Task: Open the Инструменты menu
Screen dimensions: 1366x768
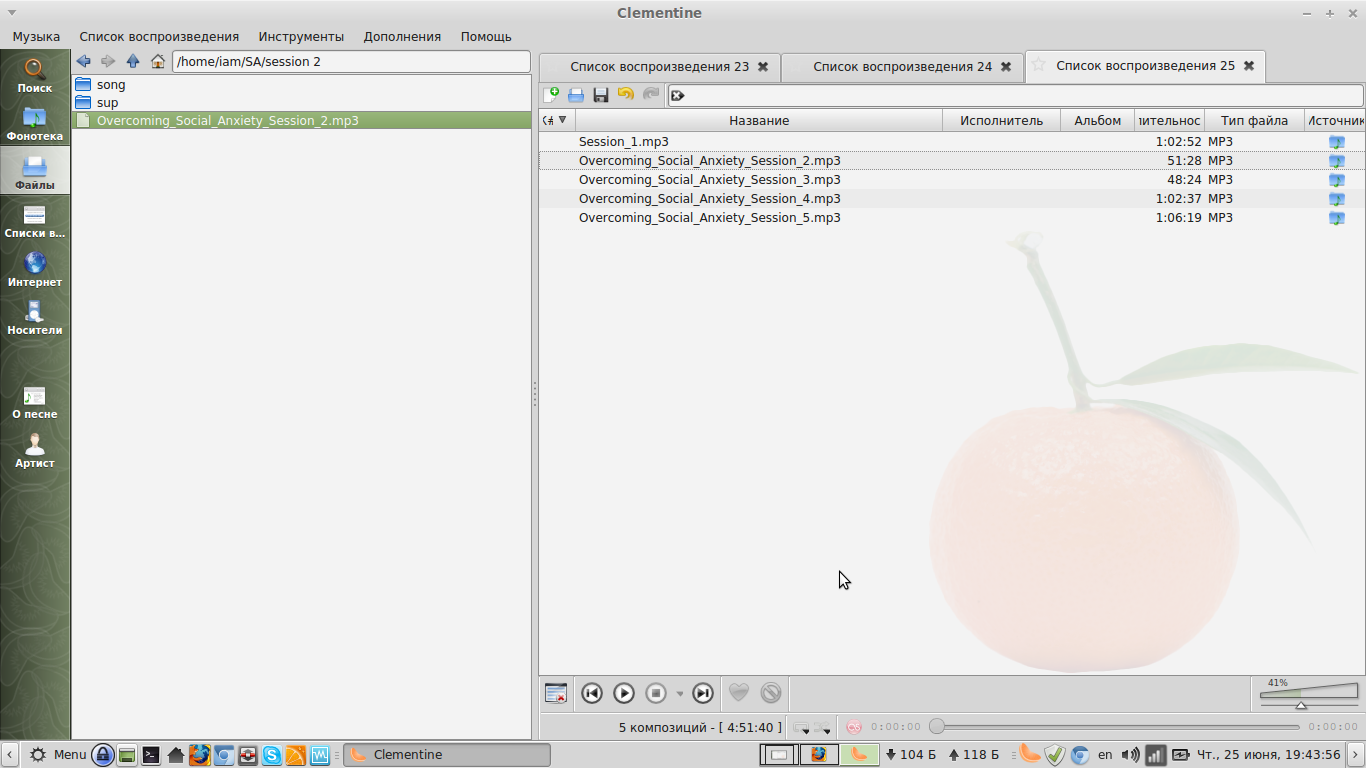Action: tap(301, 37)
